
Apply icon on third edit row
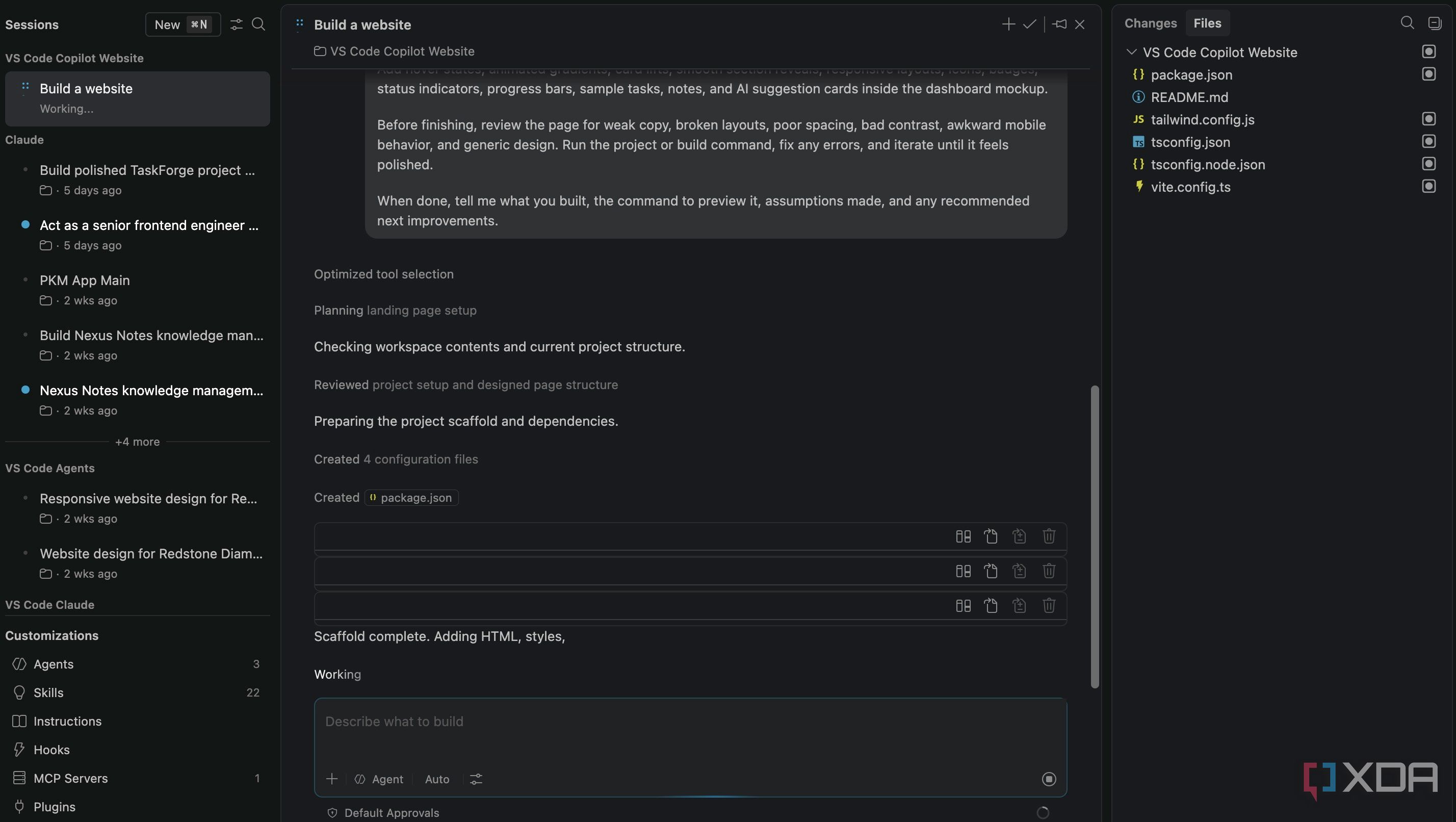1019,606
